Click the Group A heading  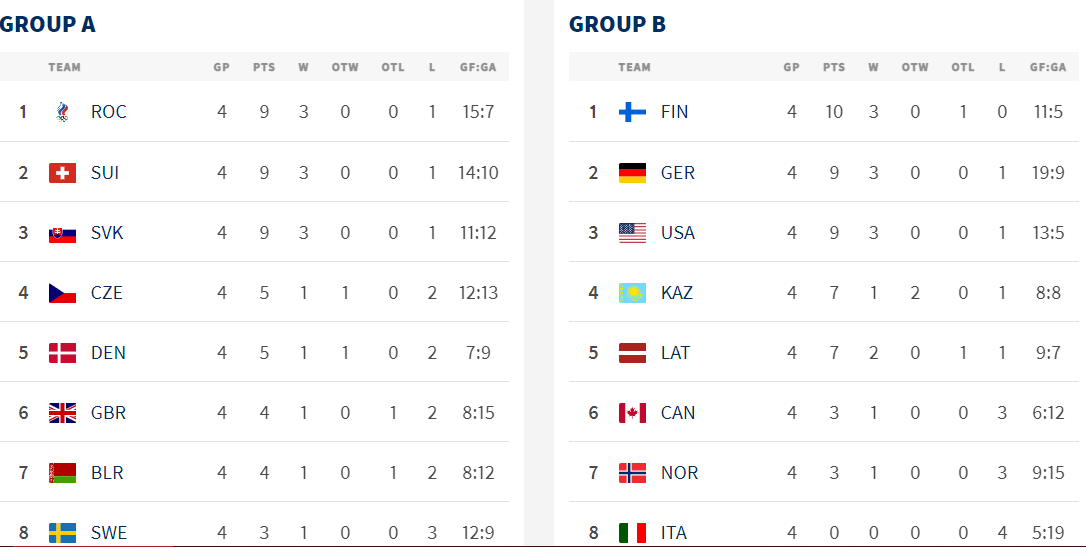coord(48,25)
